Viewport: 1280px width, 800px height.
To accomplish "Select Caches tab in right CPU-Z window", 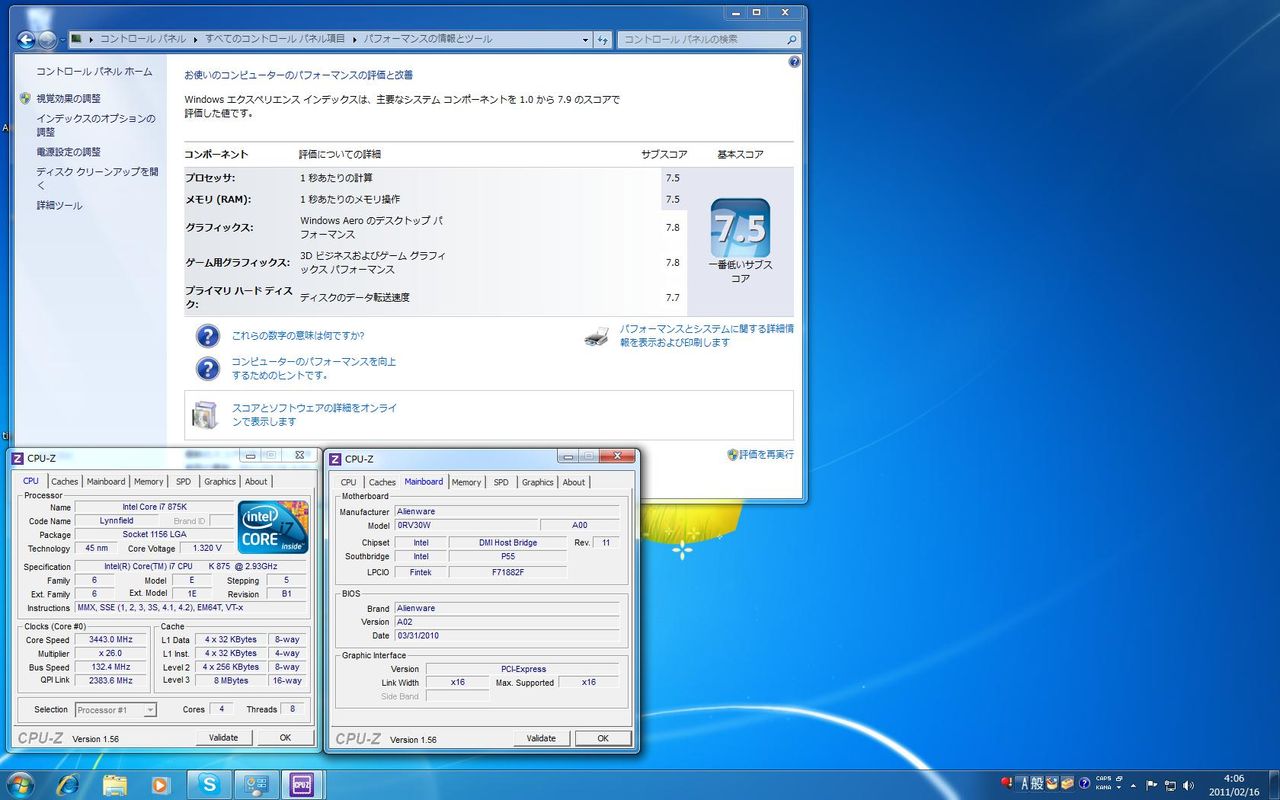I will click(382, 482).
